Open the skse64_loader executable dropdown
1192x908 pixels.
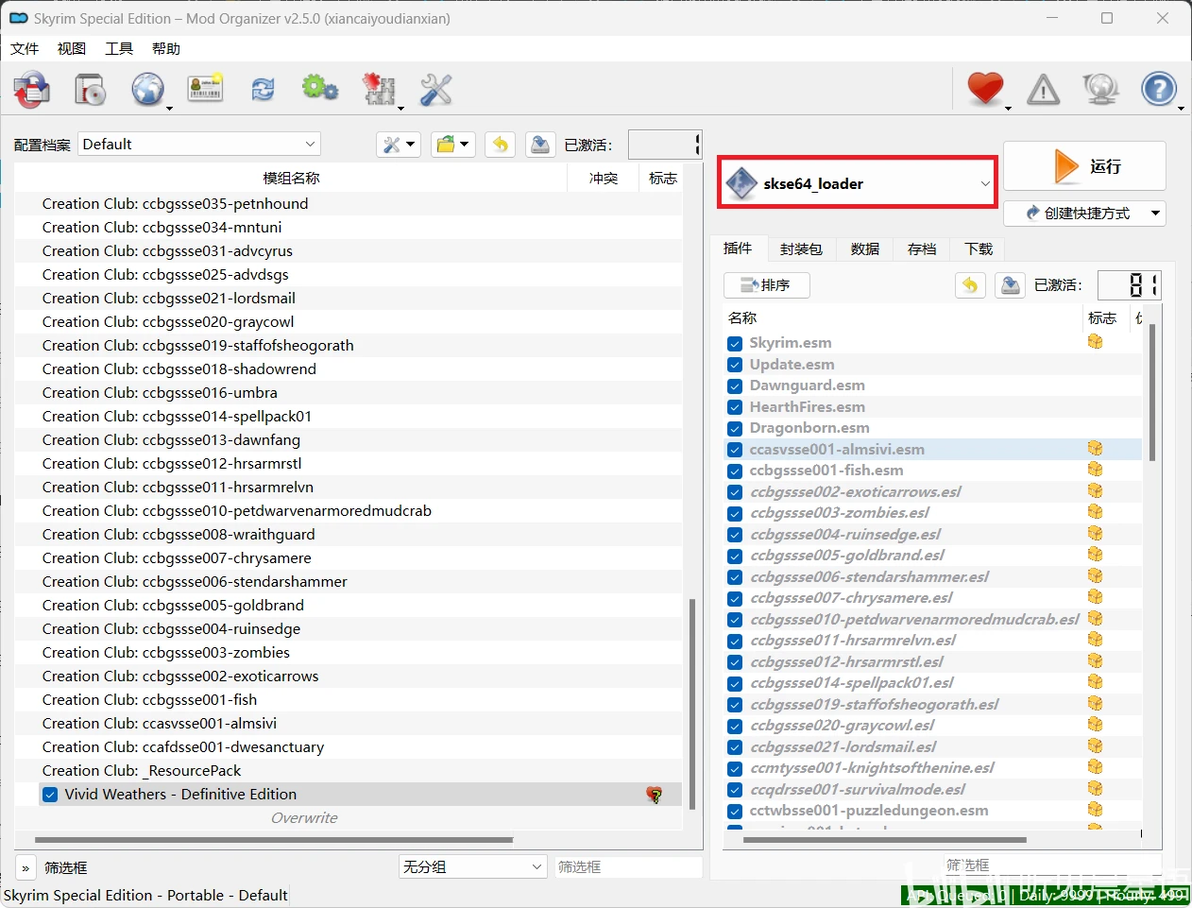[858, 183]
